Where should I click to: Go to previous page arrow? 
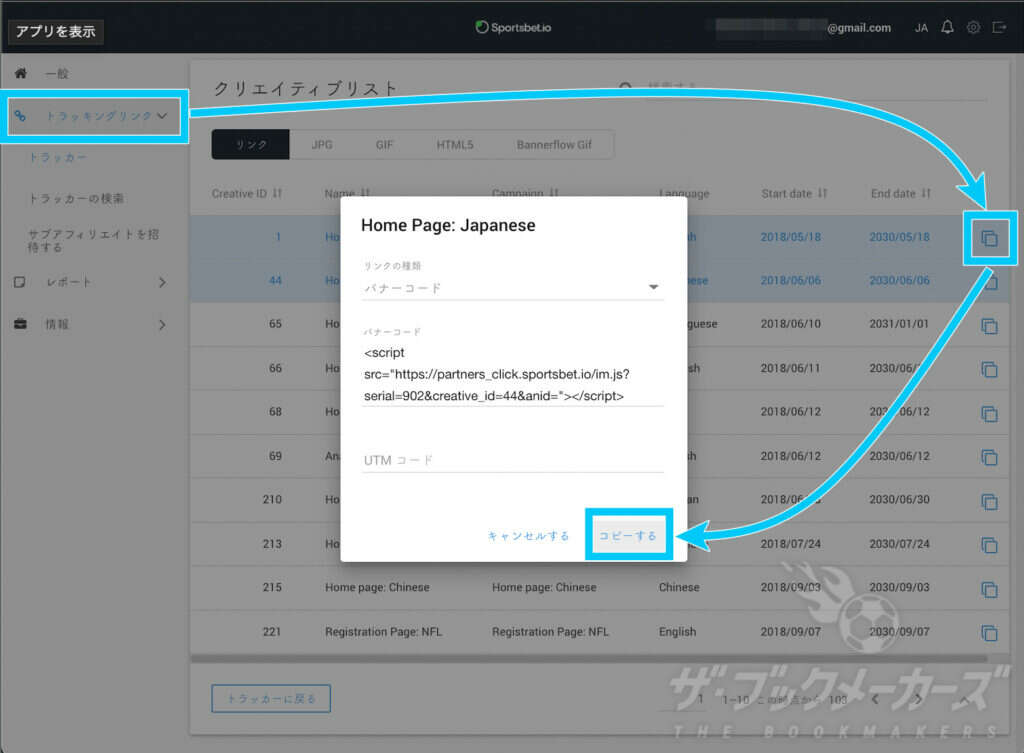click(875, 699)
